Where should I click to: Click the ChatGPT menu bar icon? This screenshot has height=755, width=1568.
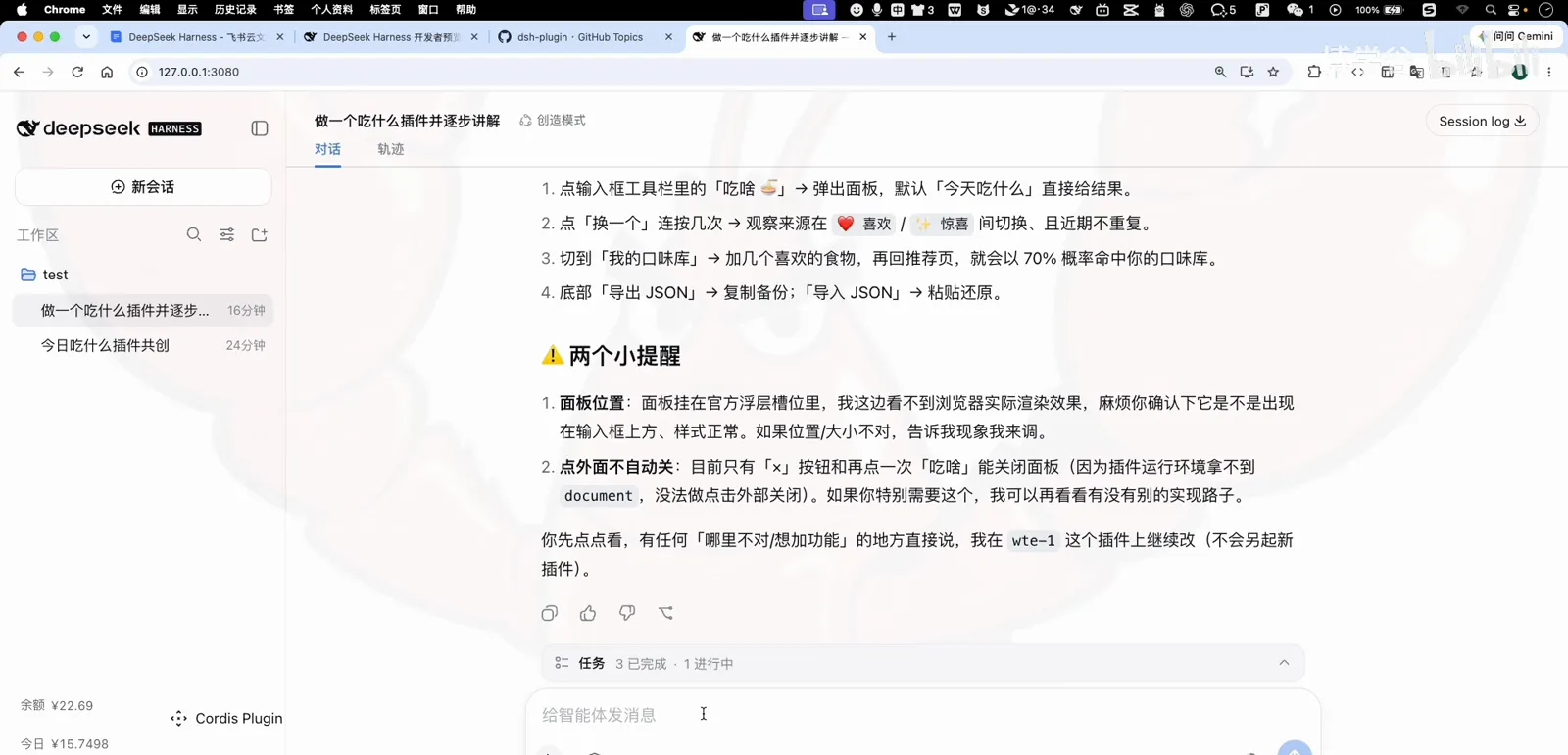pyautogui.click(x=1186, y=10)
